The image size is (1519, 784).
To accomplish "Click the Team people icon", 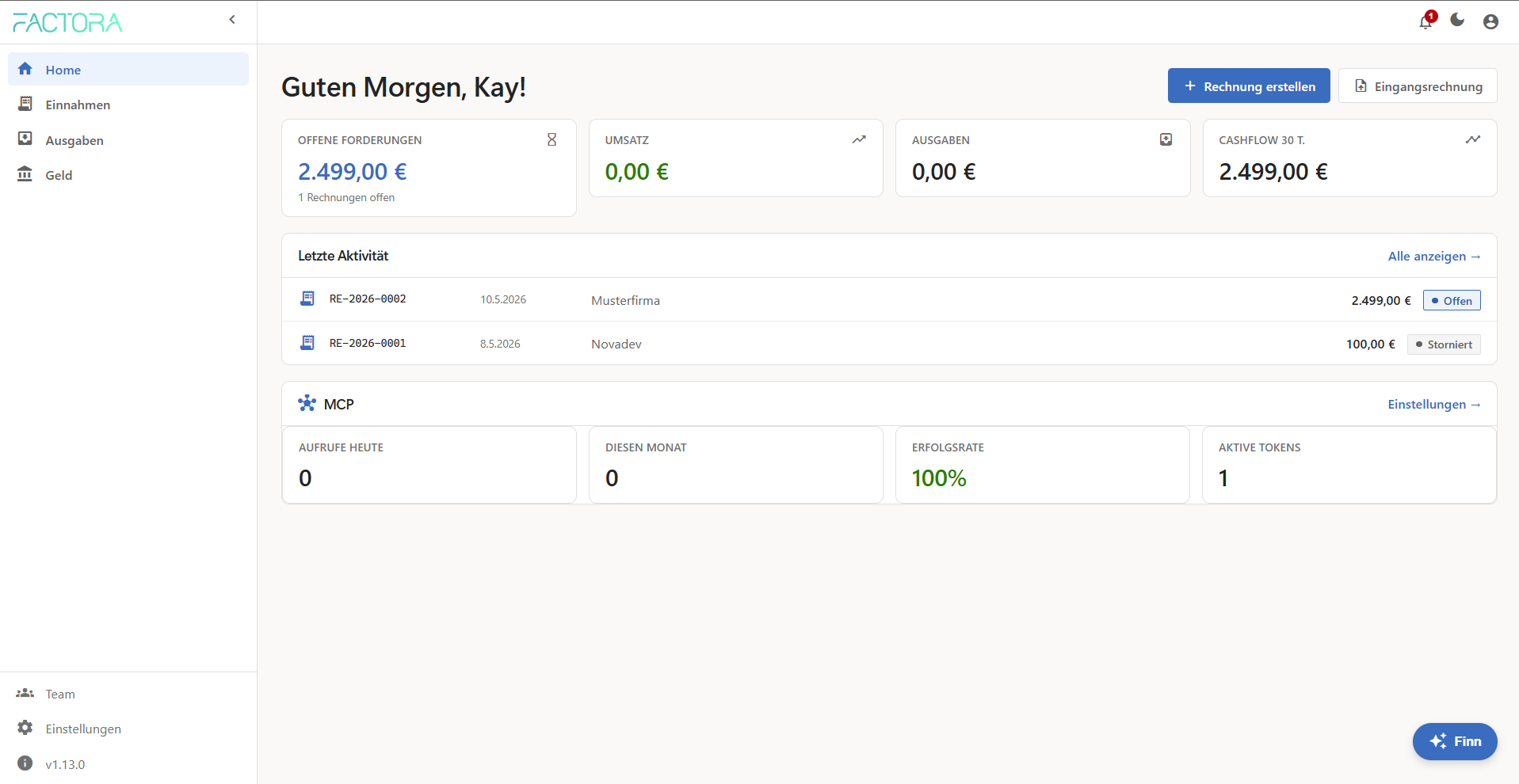I will pos(25,693).
